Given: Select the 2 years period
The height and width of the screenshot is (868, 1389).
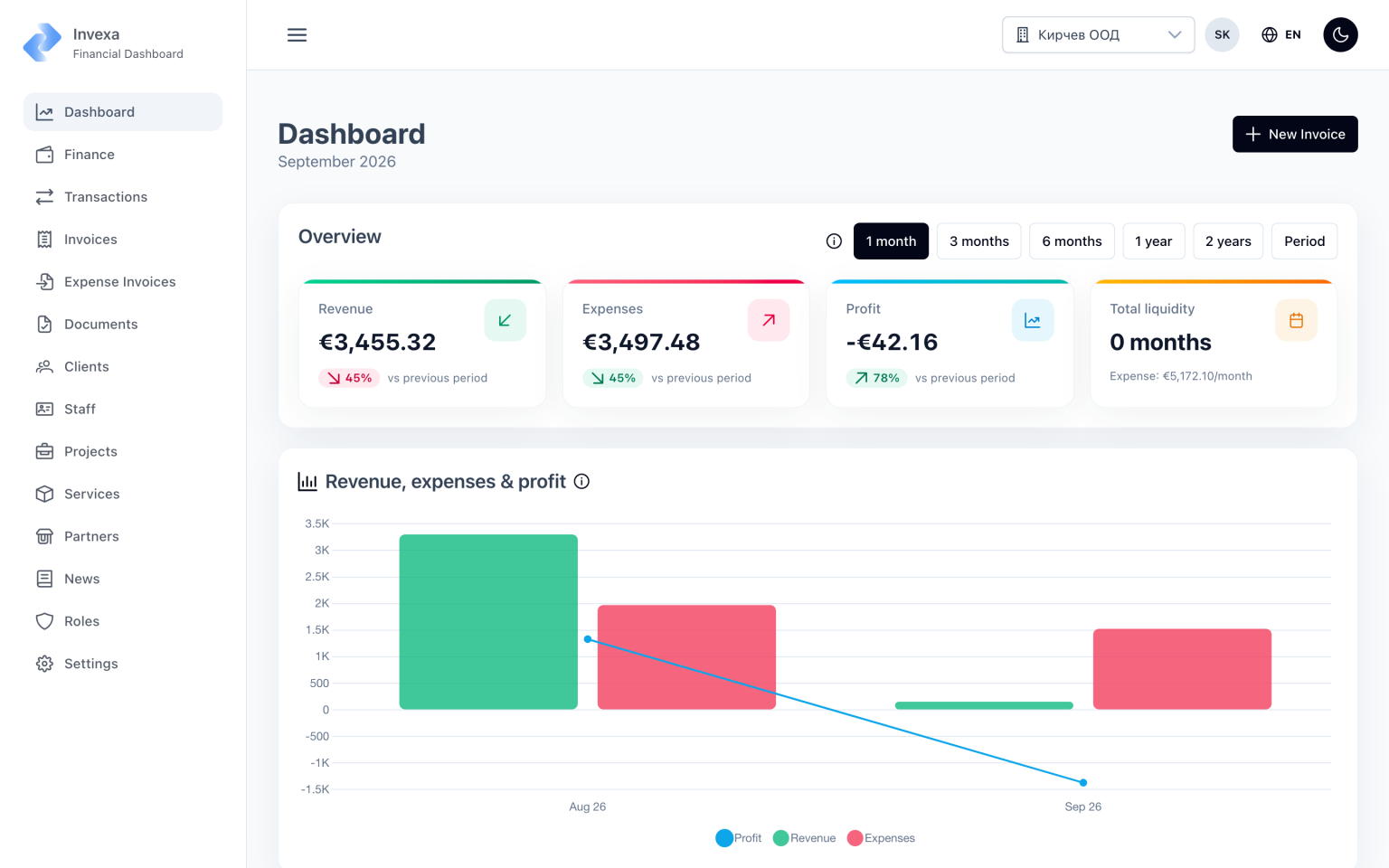Looking at the screenshot, I should [1228, 241].
